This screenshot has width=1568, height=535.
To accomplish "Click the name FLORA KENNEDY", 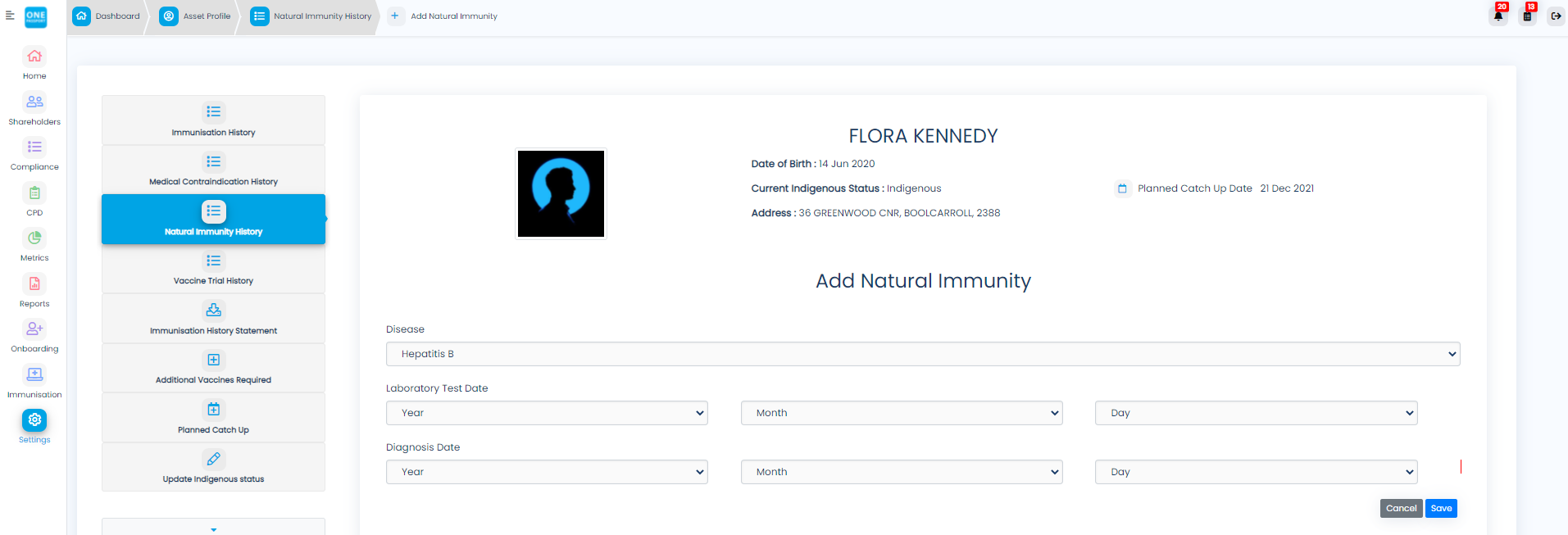I will tap(923, 136).
